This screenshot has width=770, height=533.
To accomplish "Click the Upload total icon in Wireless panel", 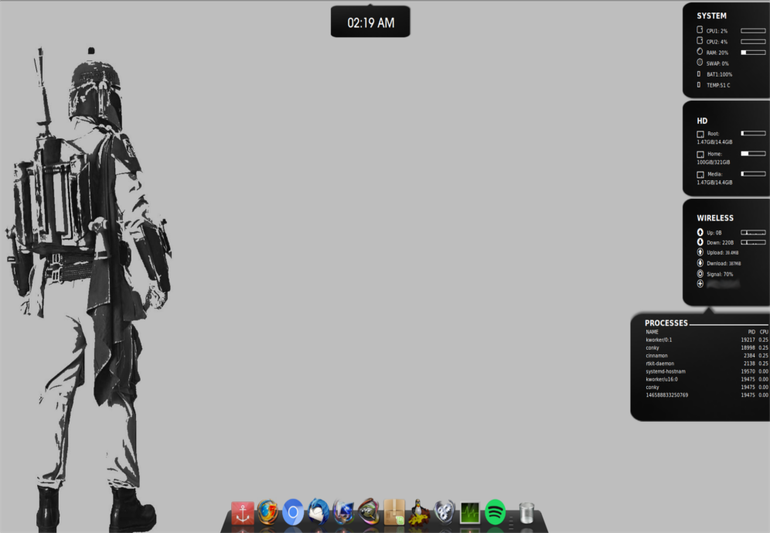I will point(700,252).
